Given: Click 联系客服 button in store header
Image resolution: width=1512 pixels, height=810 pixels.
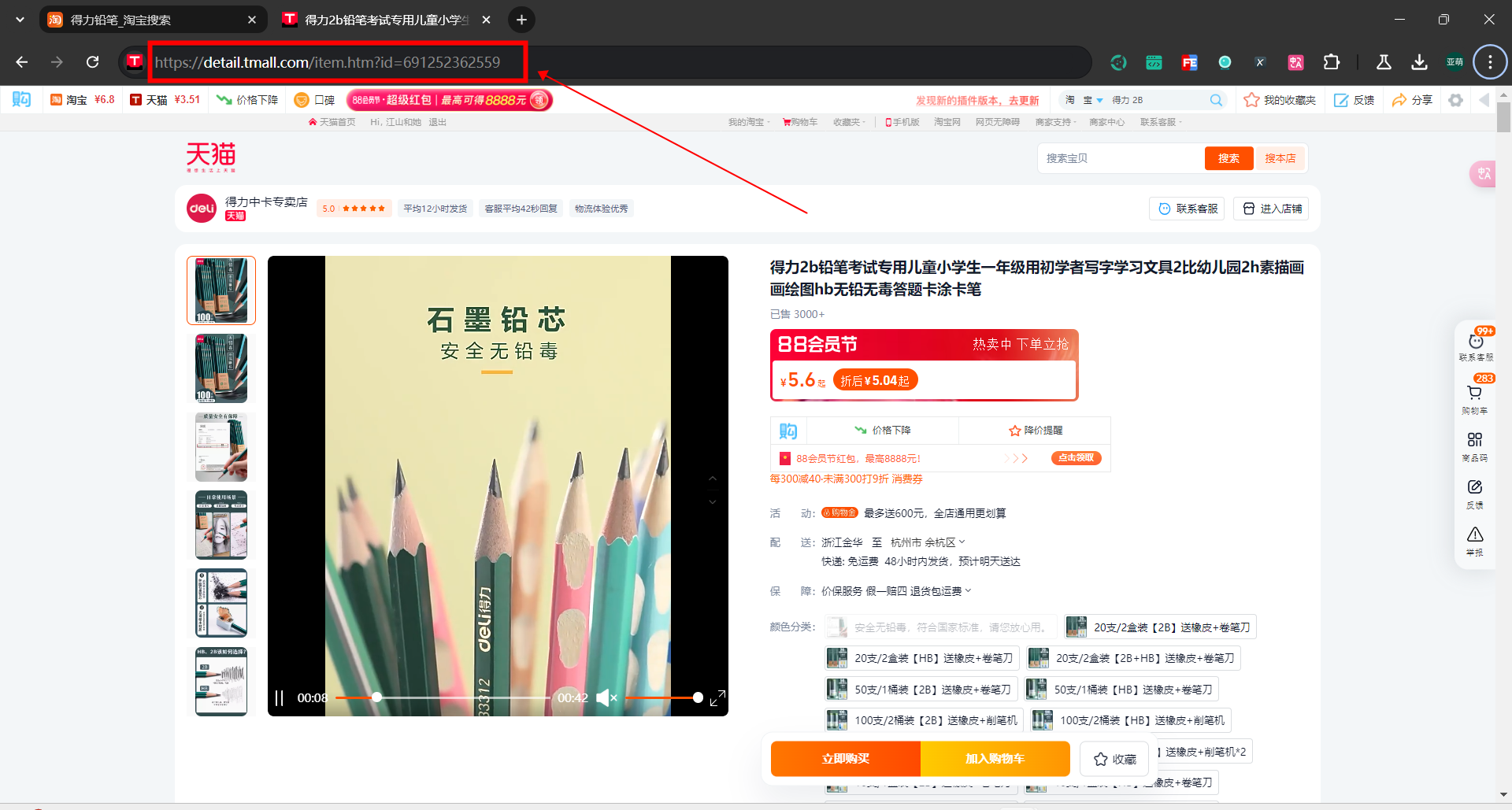Looking at the screenshot, I should pos(1188,209).
